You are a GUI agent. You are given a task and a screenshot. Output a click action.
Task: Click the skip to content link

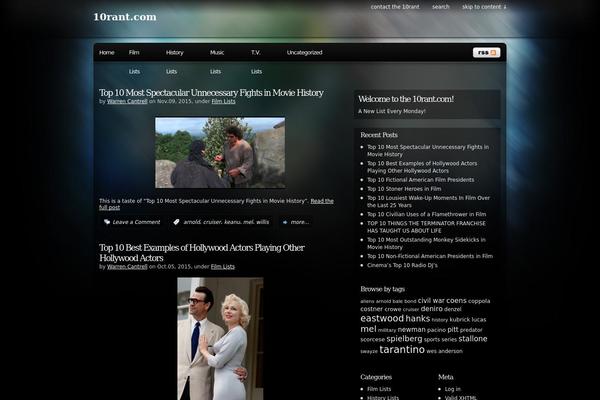[x=484, y=7]
